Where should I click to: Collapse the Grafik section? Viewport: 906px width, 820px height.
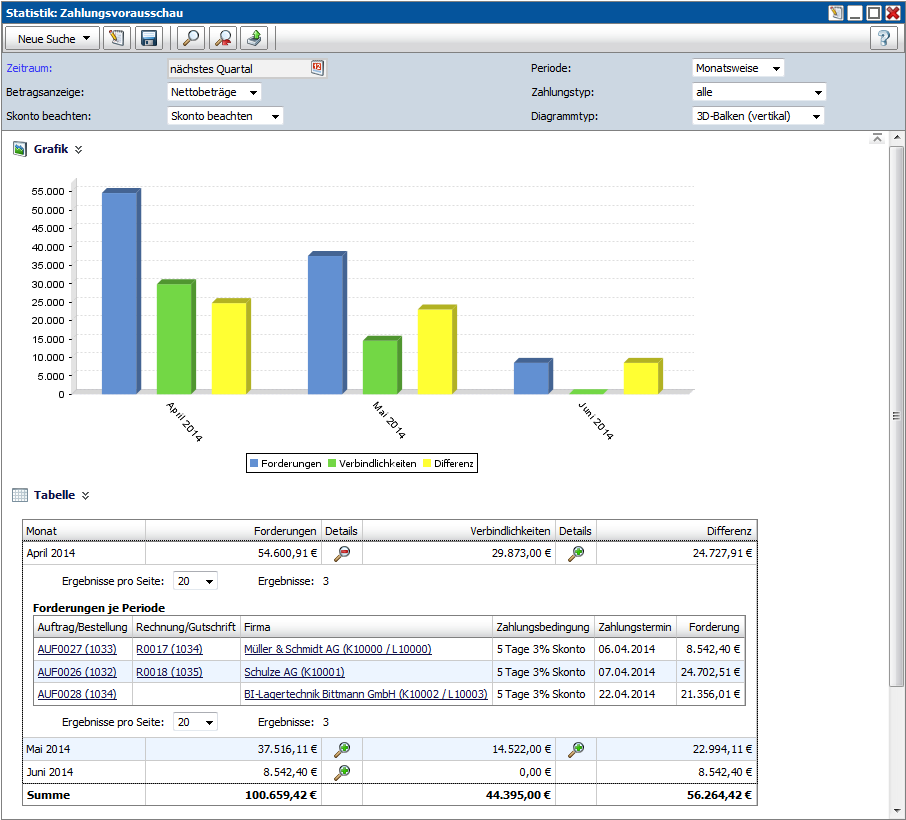(x=79, y=149)
